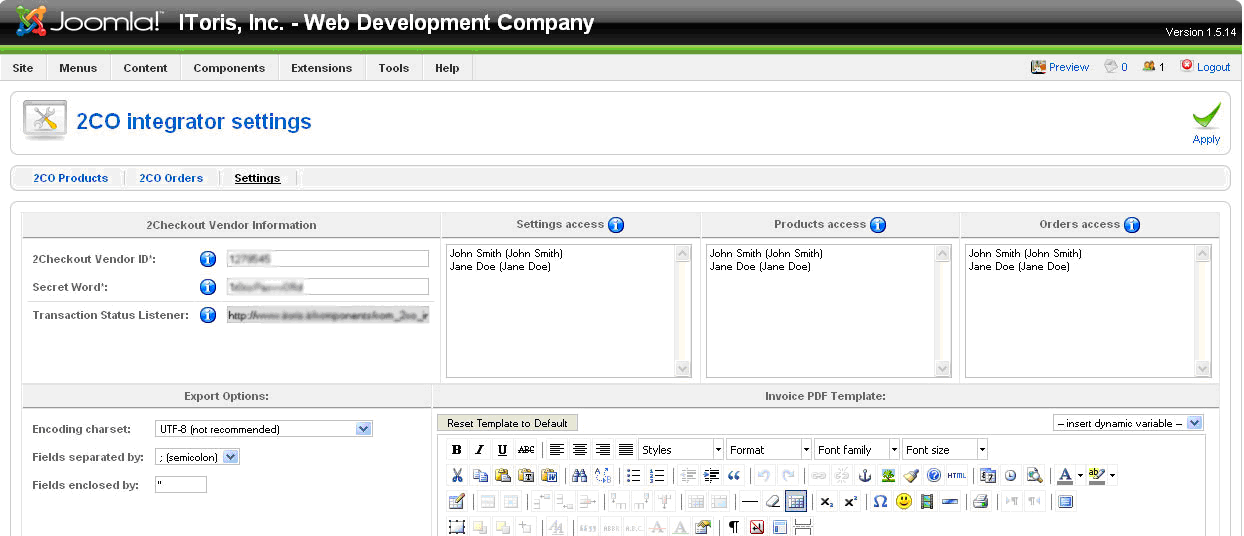Toggle strikethrough (ABC) formatting
This screenshot has width=1244, height=536.
[x=526, y=450]
